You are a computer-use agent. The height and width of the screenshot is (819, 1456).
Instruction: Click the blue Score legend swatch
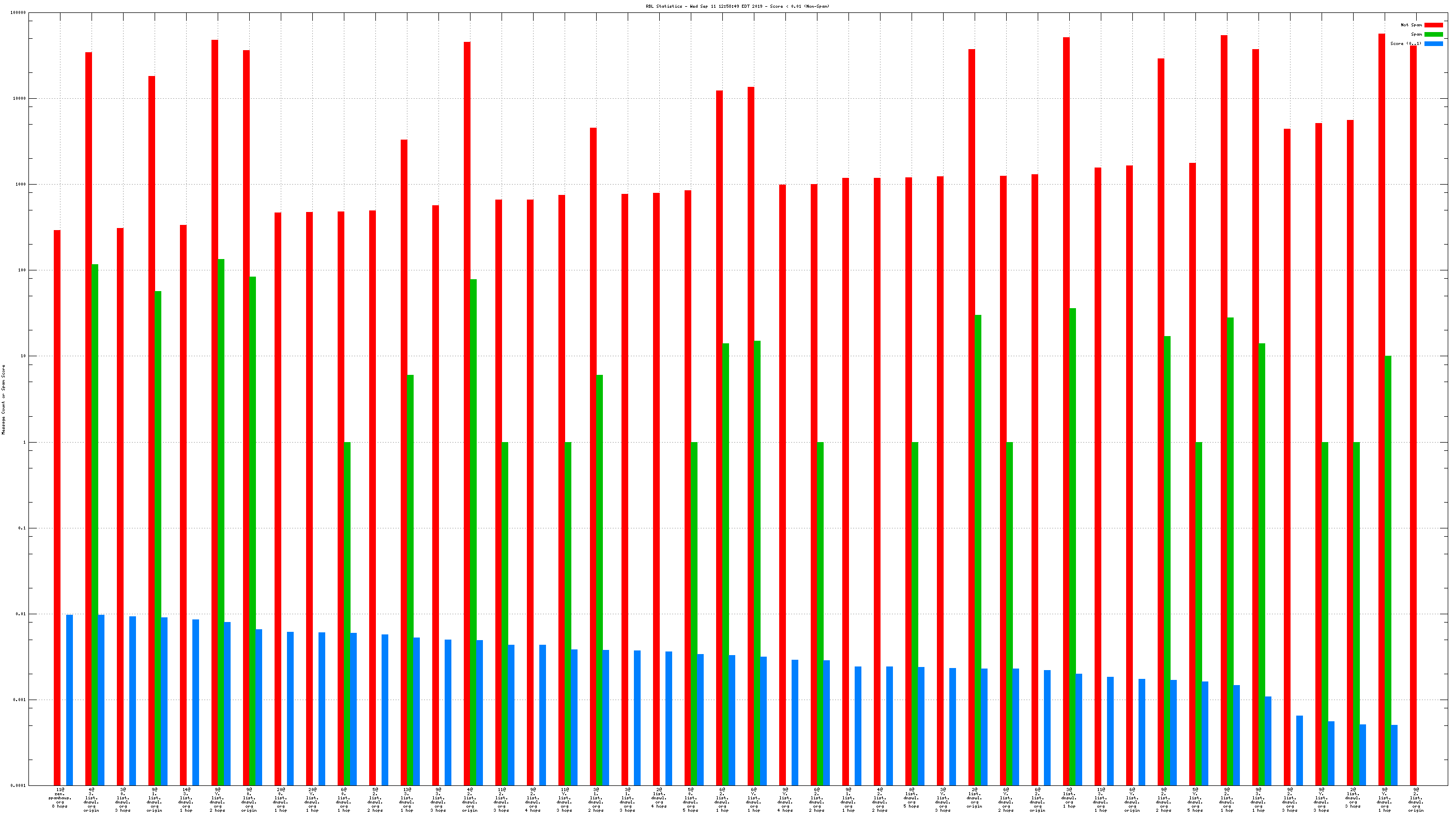click(1433, 43)
